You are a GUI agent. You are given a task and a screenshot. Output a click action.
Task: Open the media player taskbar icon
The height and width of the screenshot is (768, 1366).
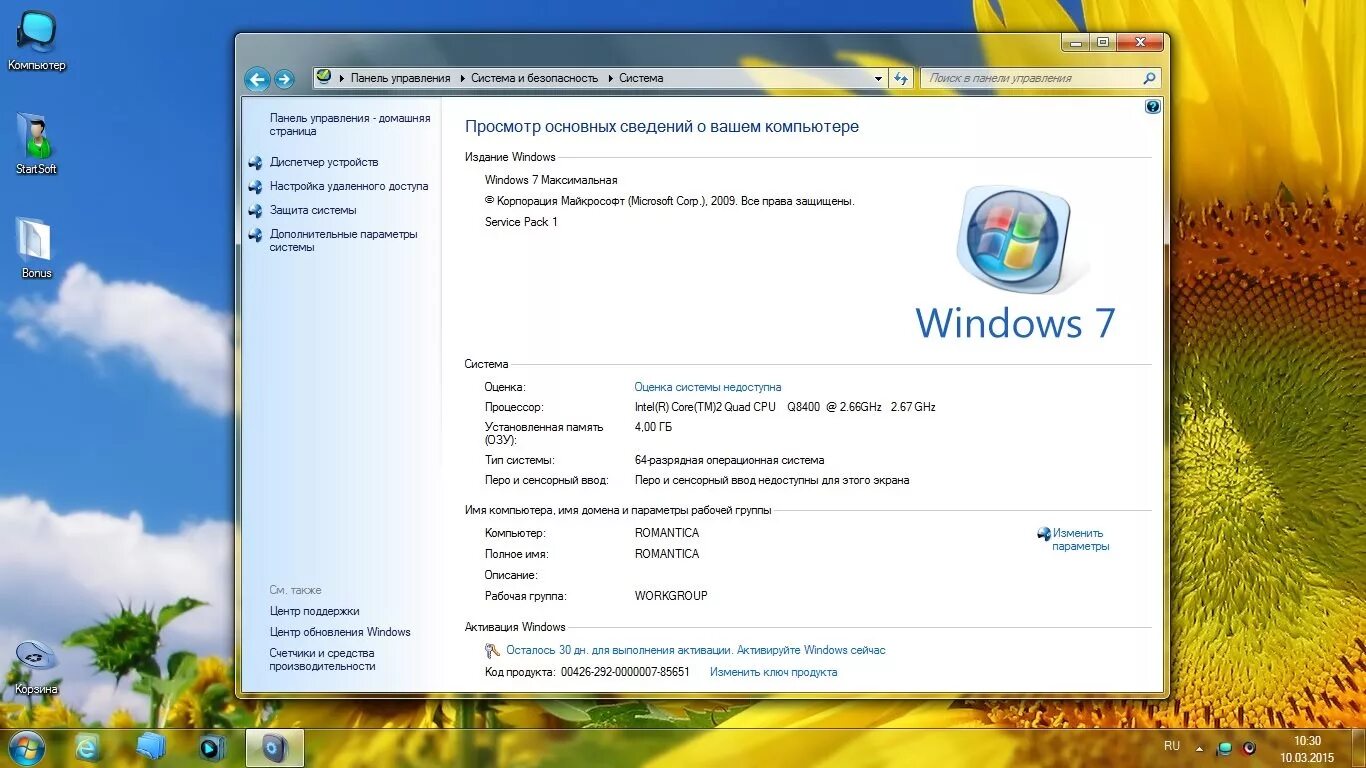[x=212, y=747]
